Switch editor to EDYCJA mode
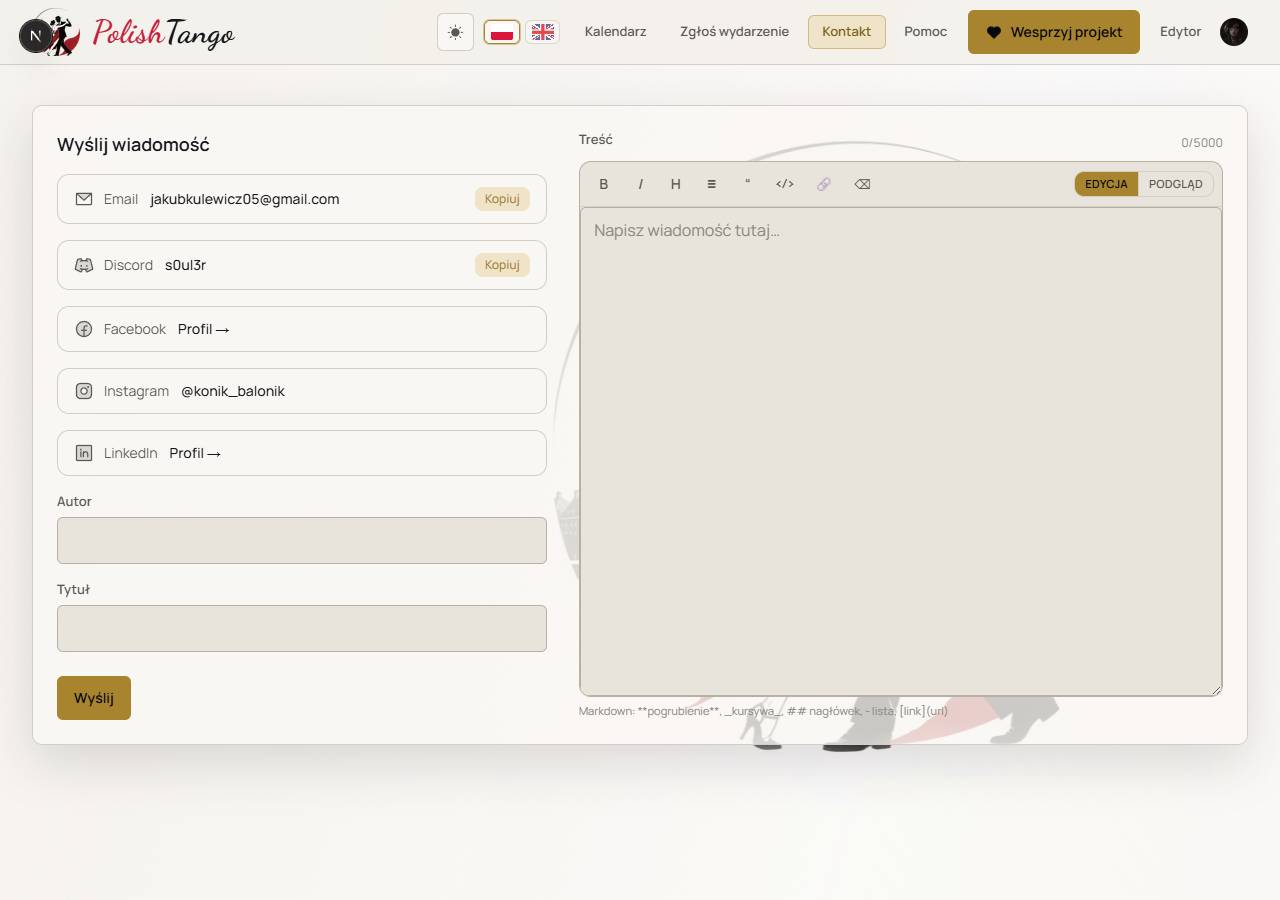This screenshot has width=1280, height=900. [x=1106, y=184]
